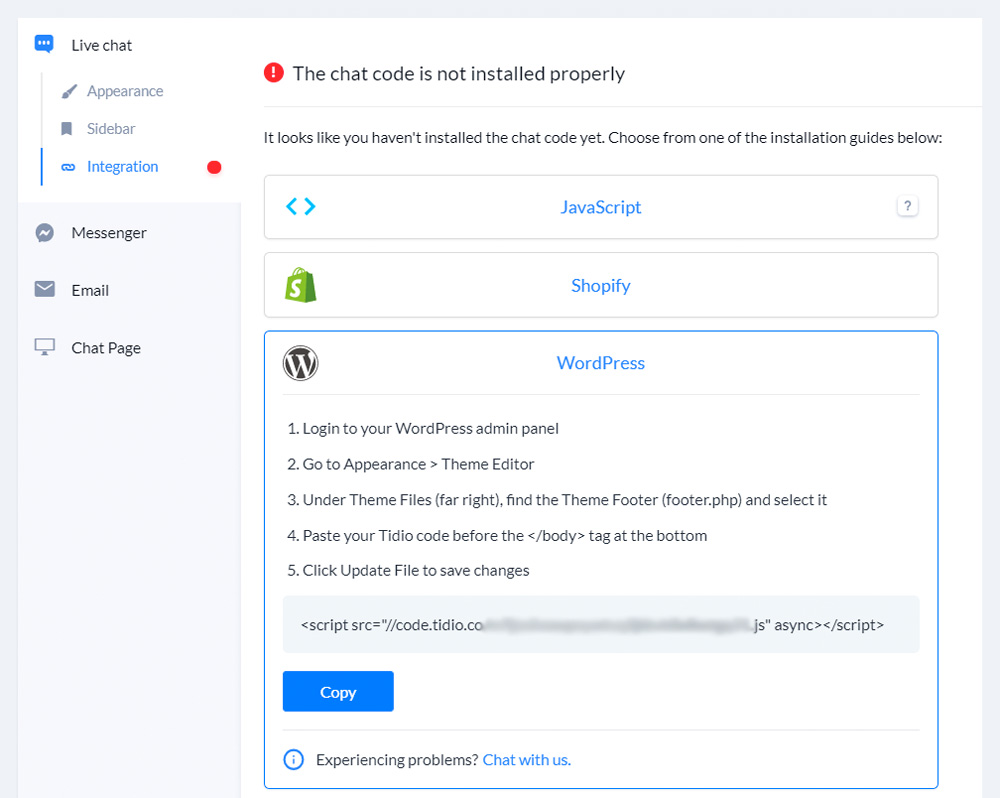Click step '2. Go to Appearance > Theme Editor'
1000x798 pixels.
411,464
